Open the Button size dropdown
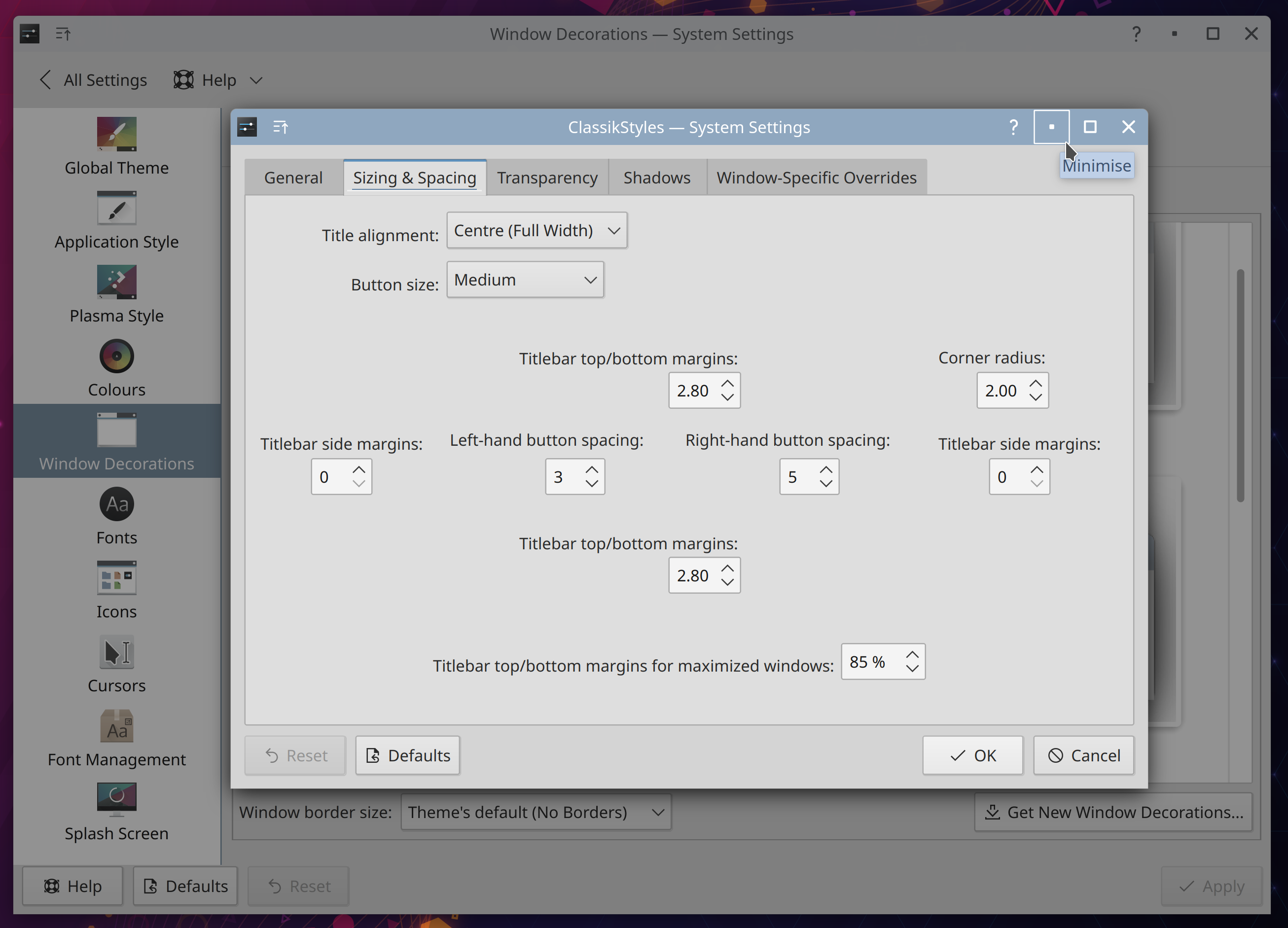 tap(524, 280)
